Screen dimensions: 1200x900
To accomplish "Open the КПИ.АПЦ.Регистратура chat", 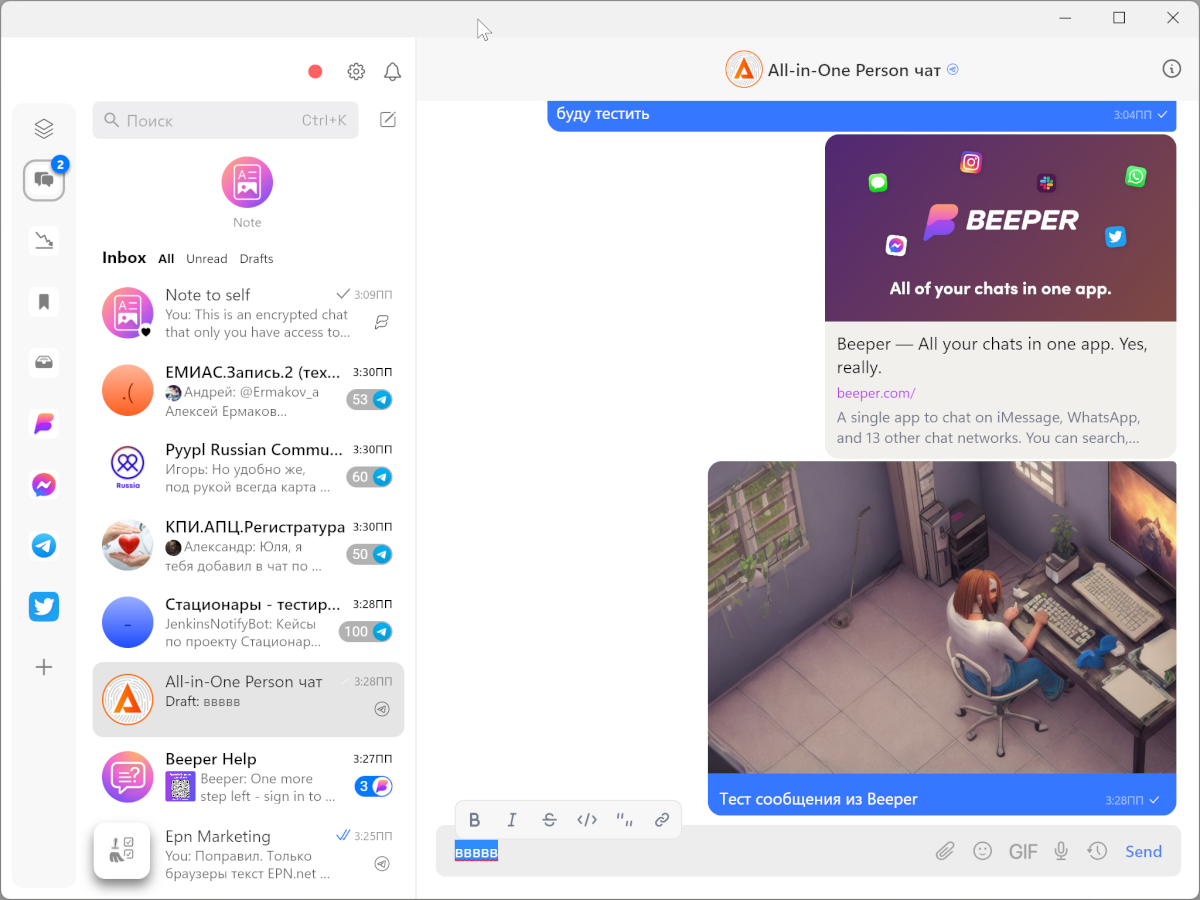I will click(x=248, y=545).
